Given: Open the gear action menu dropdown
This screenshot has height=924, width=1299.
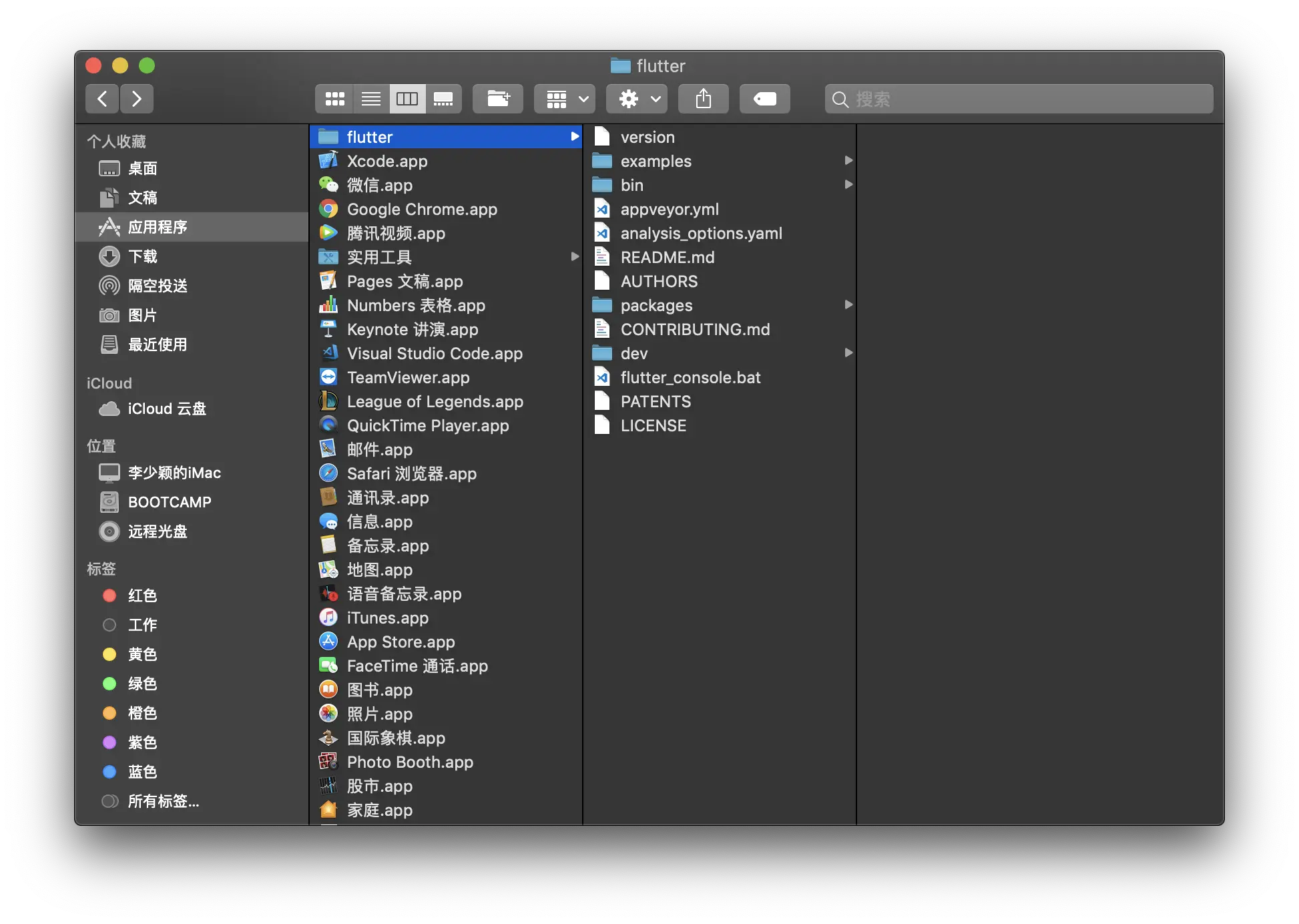Looking at the screenshot, I should point(637,99).
